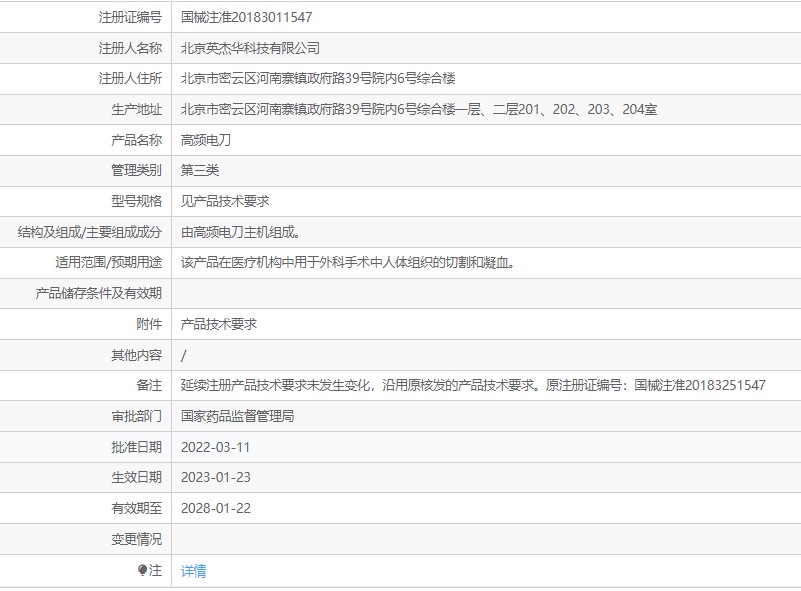This screenshot has width=801, height=591.
Task: Click the 注册人名称 label
Action: (x=130, y=48)
